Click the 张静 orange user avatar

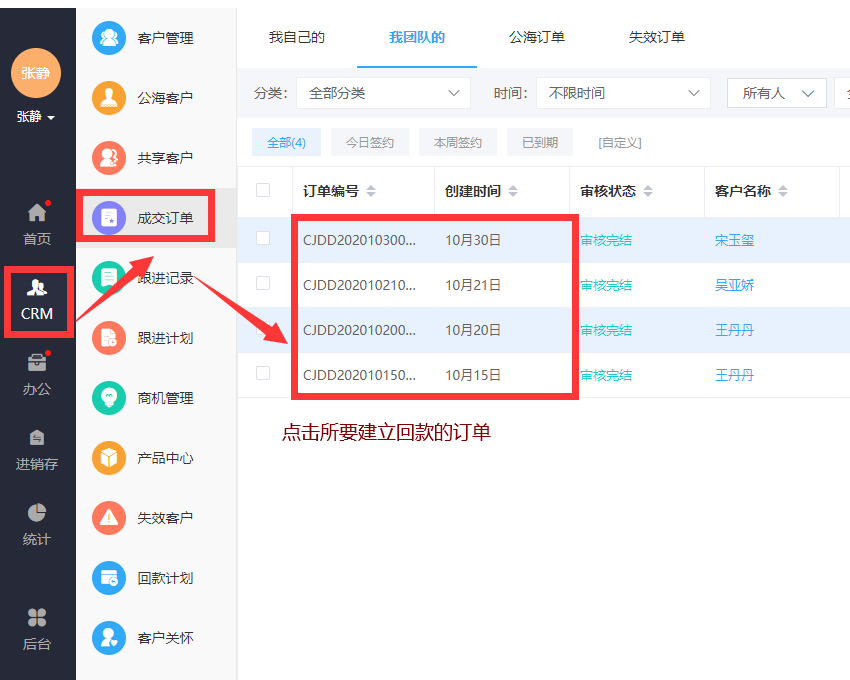click(x=36, y=73)
